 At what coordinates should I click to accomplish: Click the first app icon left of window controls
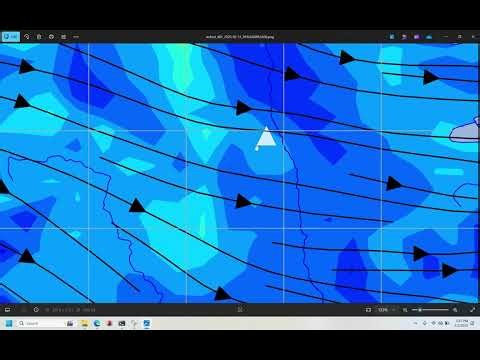click(x=392, y=37)
